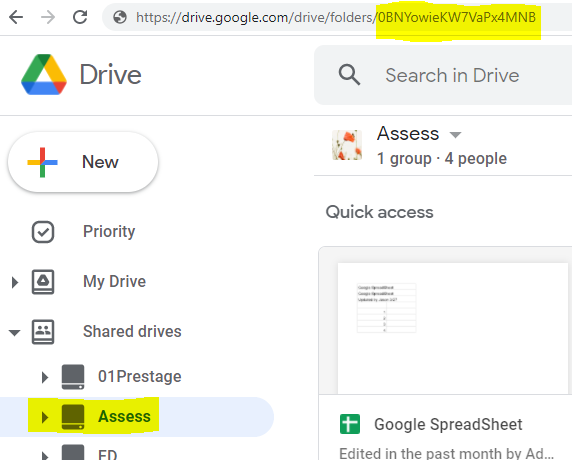This screenshot has width=572, height=460.
Task: Click the Google Drive logo
Action: coord(44,75)
